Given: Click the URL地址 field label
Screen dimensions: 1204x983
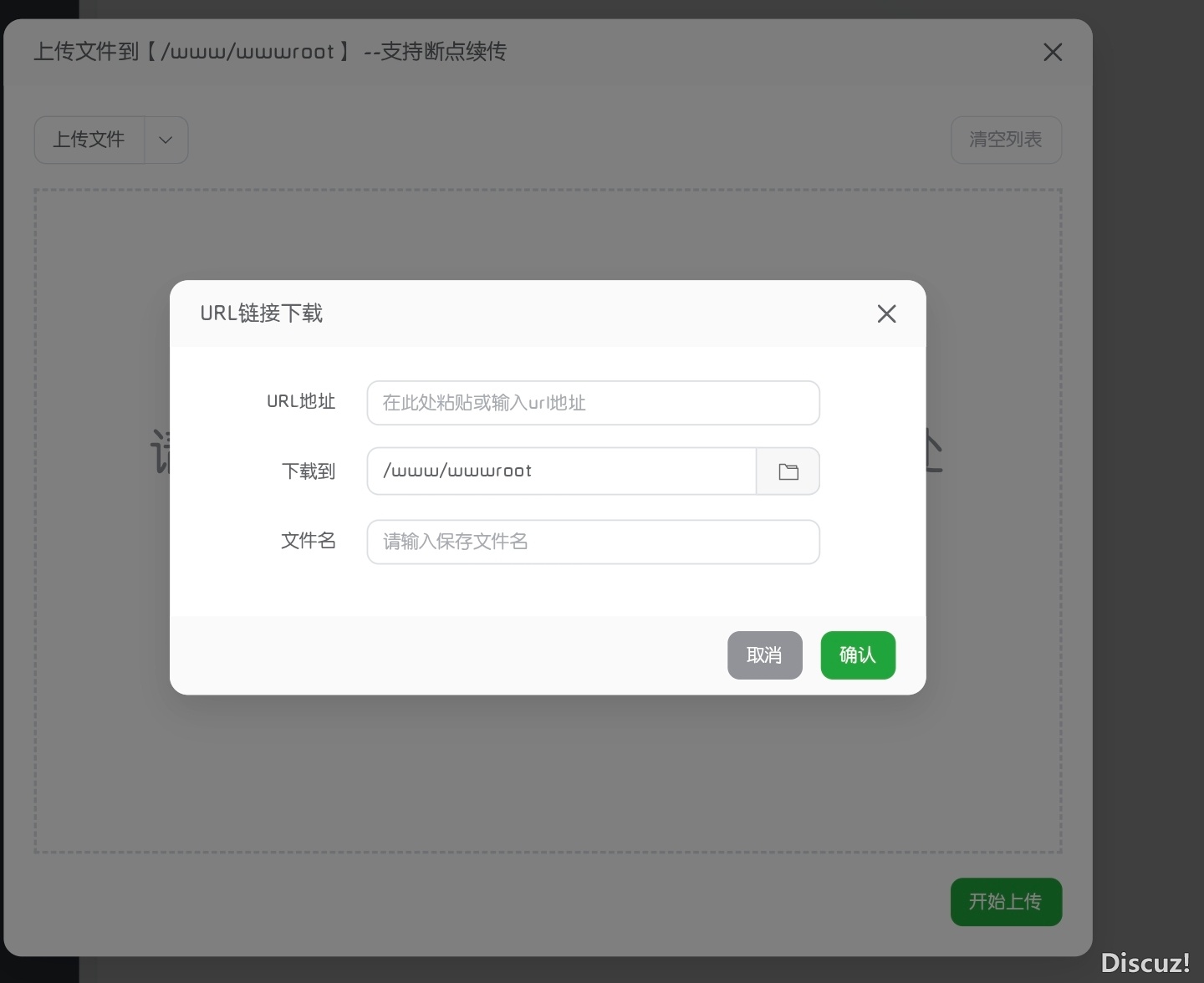Looking at the screenshot, I should [301, 402].
